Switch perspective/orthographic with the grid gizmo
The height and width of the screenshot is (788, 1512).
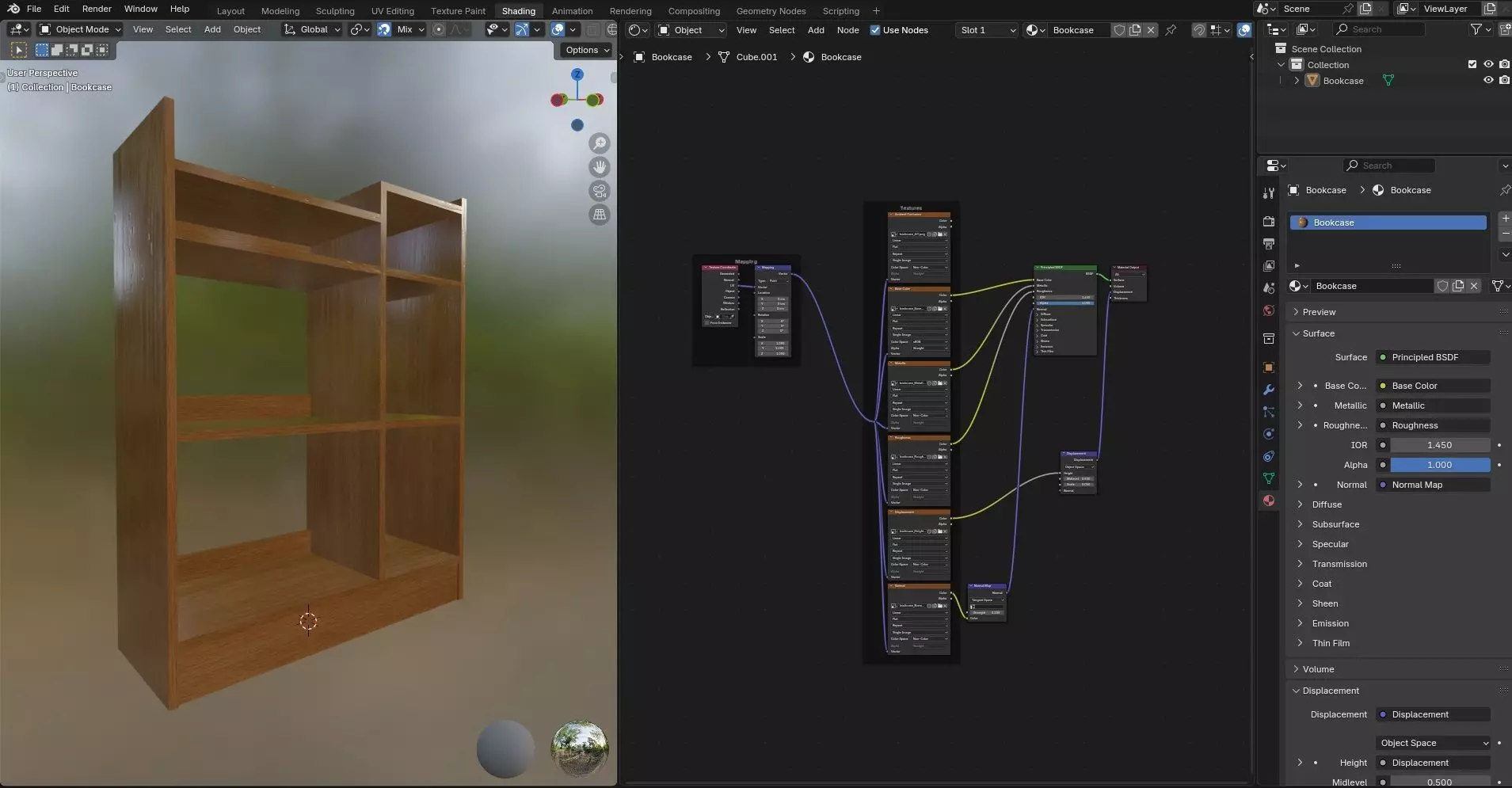coord(600,215)
